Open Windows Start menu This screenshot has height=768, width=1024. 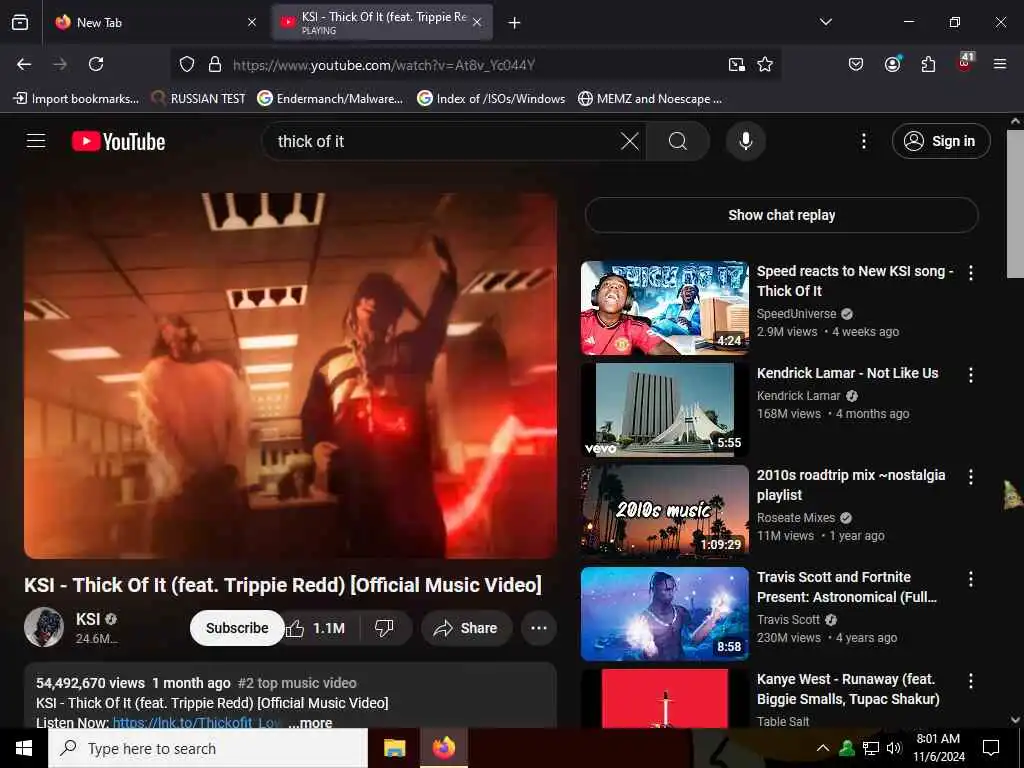24,748
